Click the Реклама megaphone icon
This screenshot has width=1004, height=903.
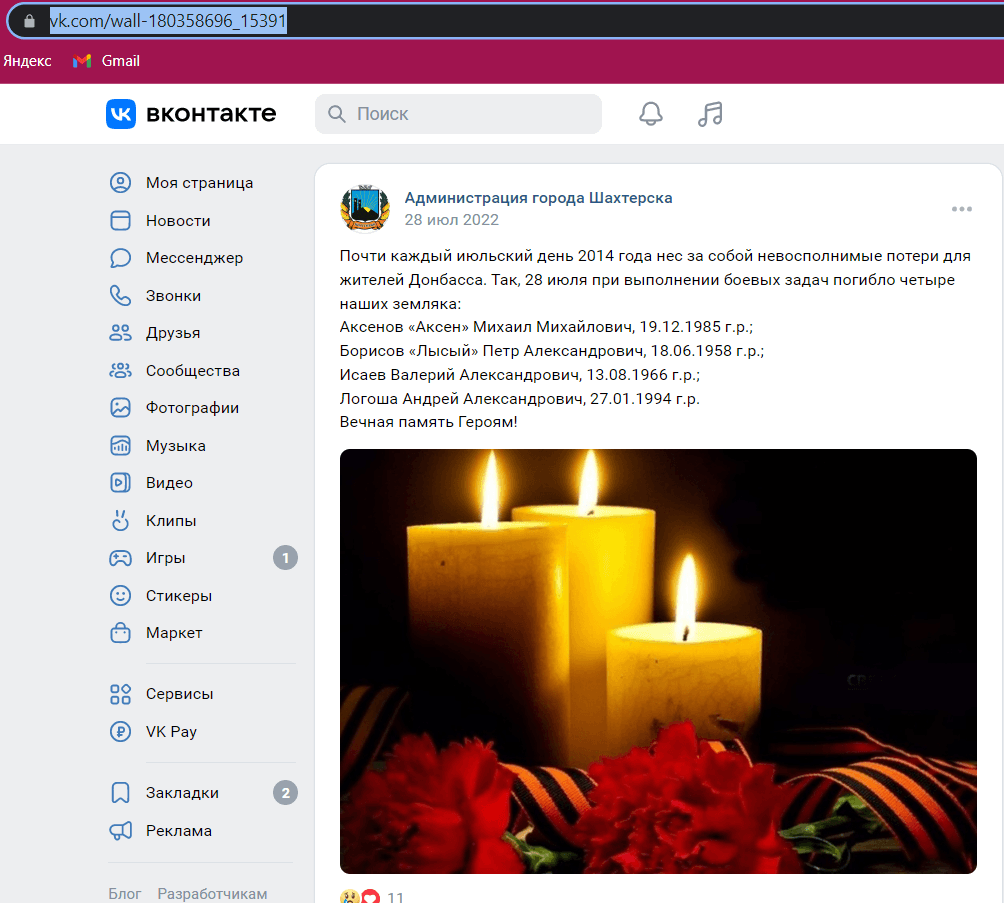click(x=120, y=831)
